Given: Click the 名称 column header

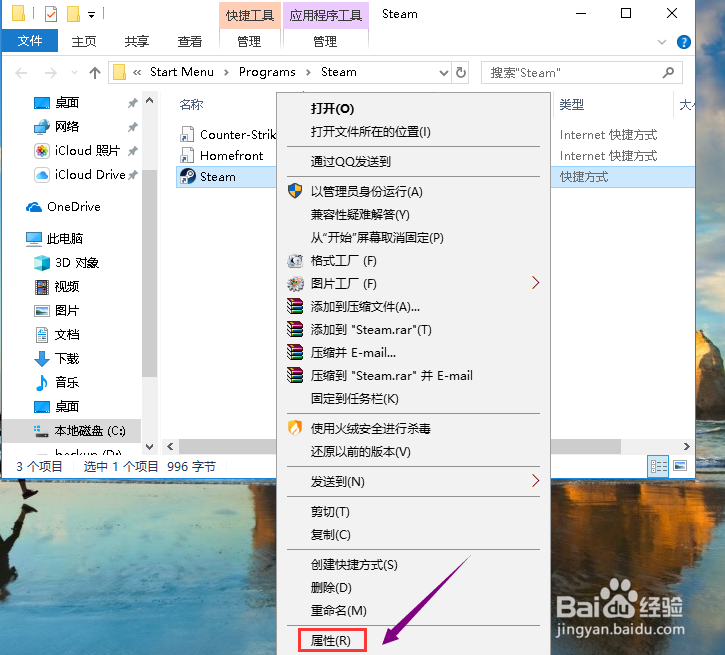Looking at the screenshot, I should 191,105.
